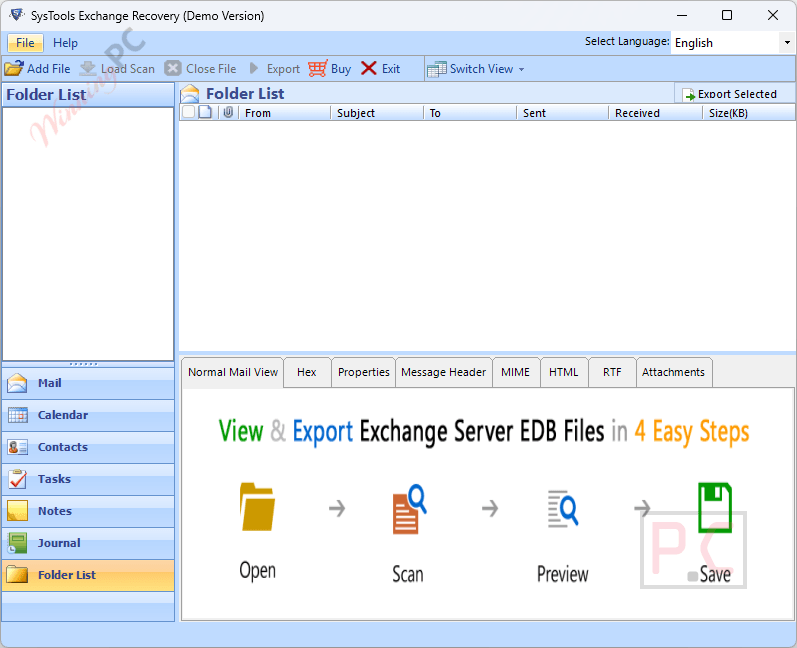Click the Journal book icon in sidebar
Viewport: 797px width, 648px height.
pos(18,543)
